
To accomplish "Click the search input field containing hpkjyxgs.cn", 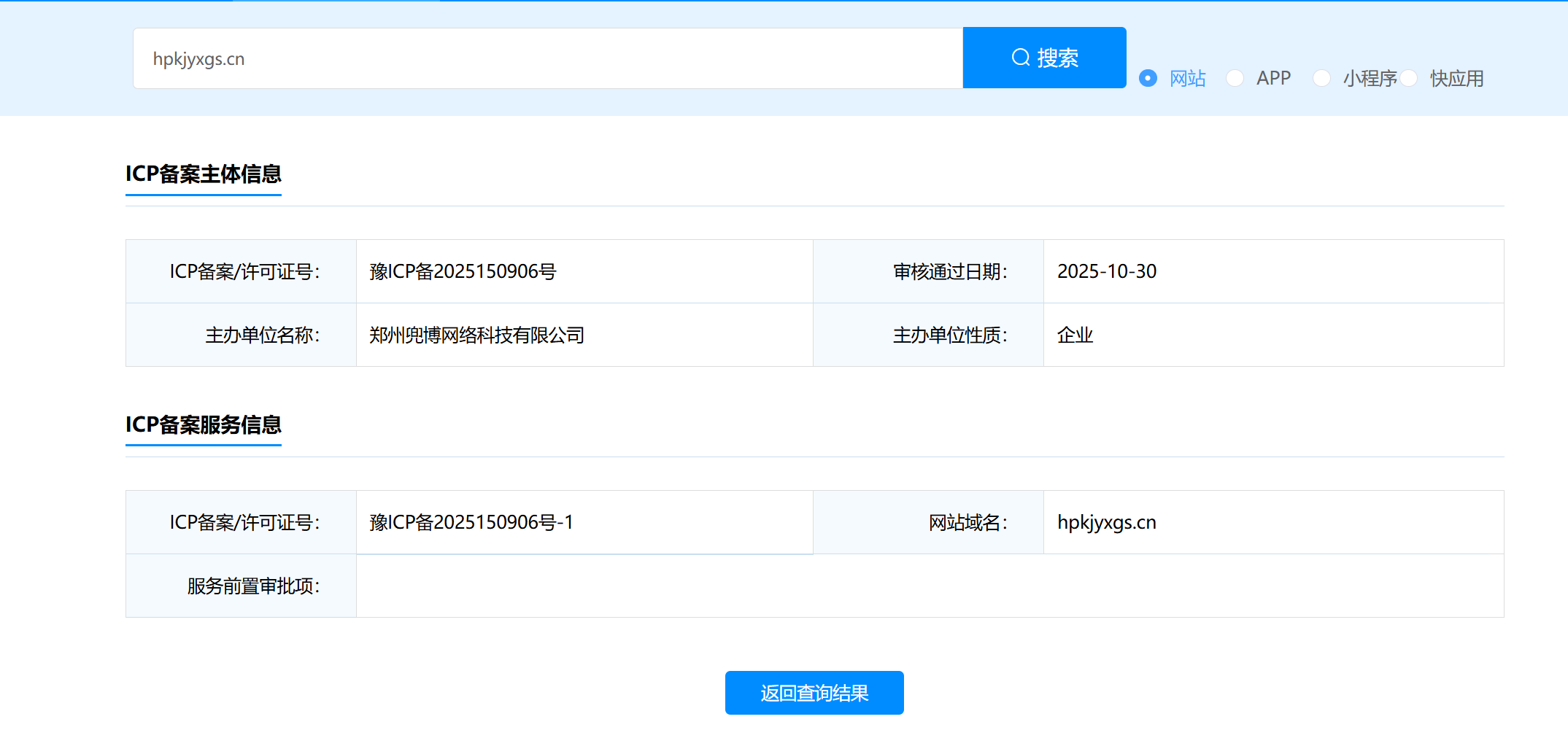I will point(548,58).
